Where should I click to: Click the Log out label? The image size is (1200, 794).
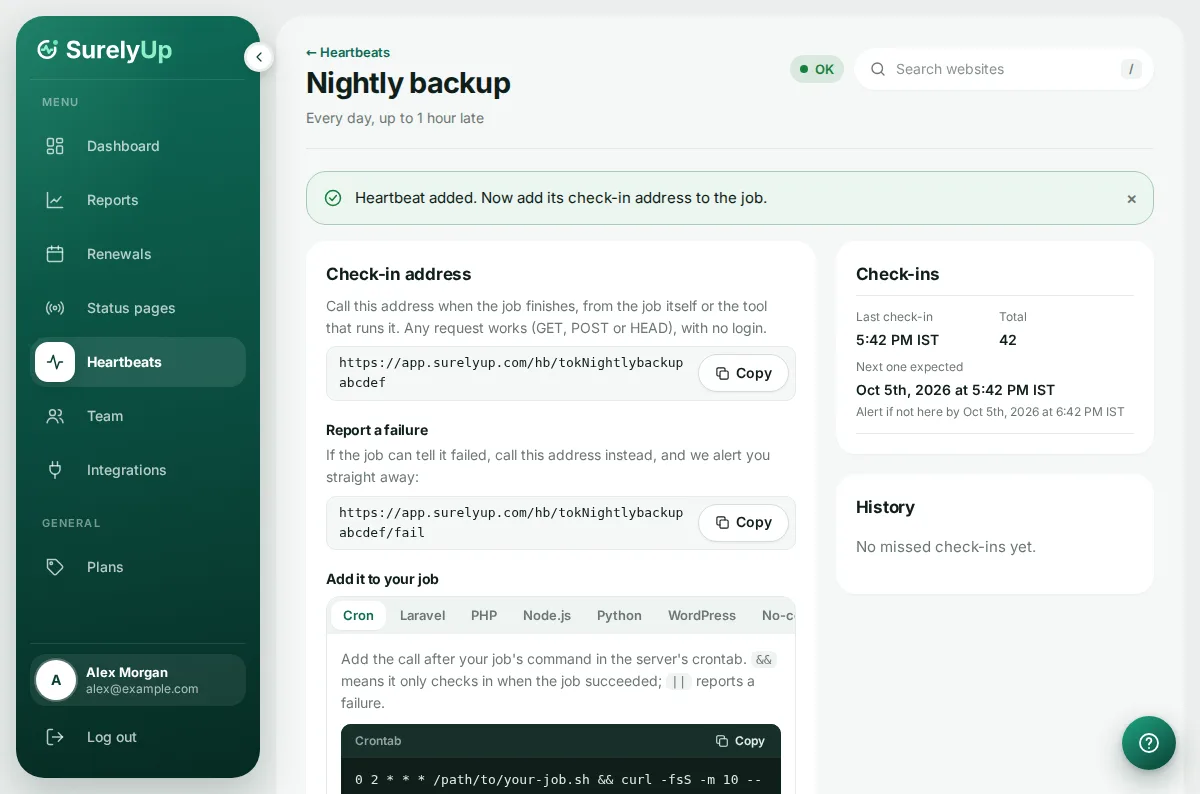pos(112,737)
